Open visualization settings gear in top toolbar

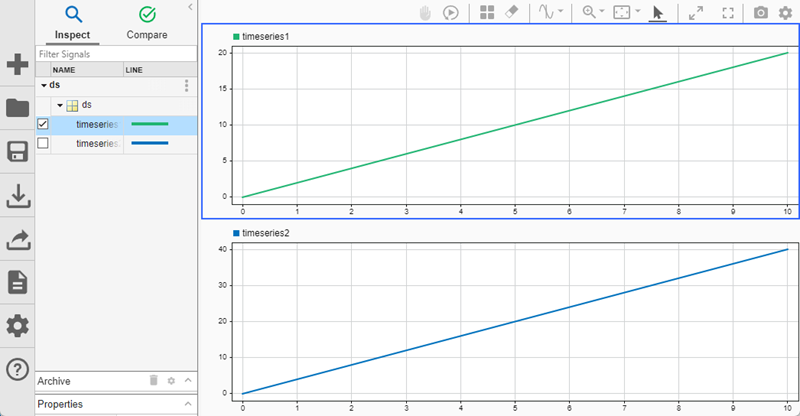coord(786,13)
